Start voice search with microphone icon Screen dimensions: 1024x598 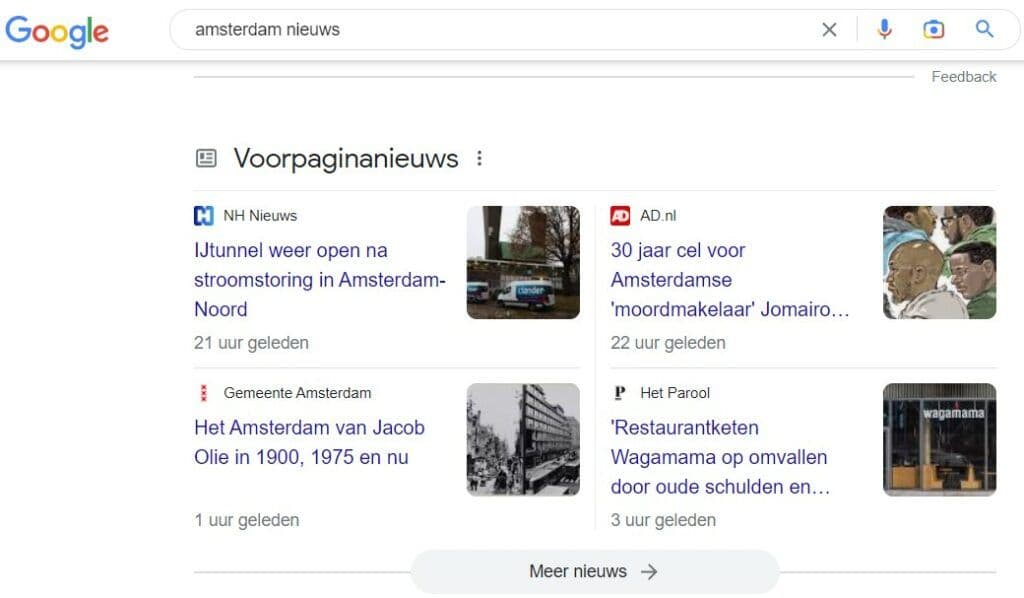tap(884, 29)
